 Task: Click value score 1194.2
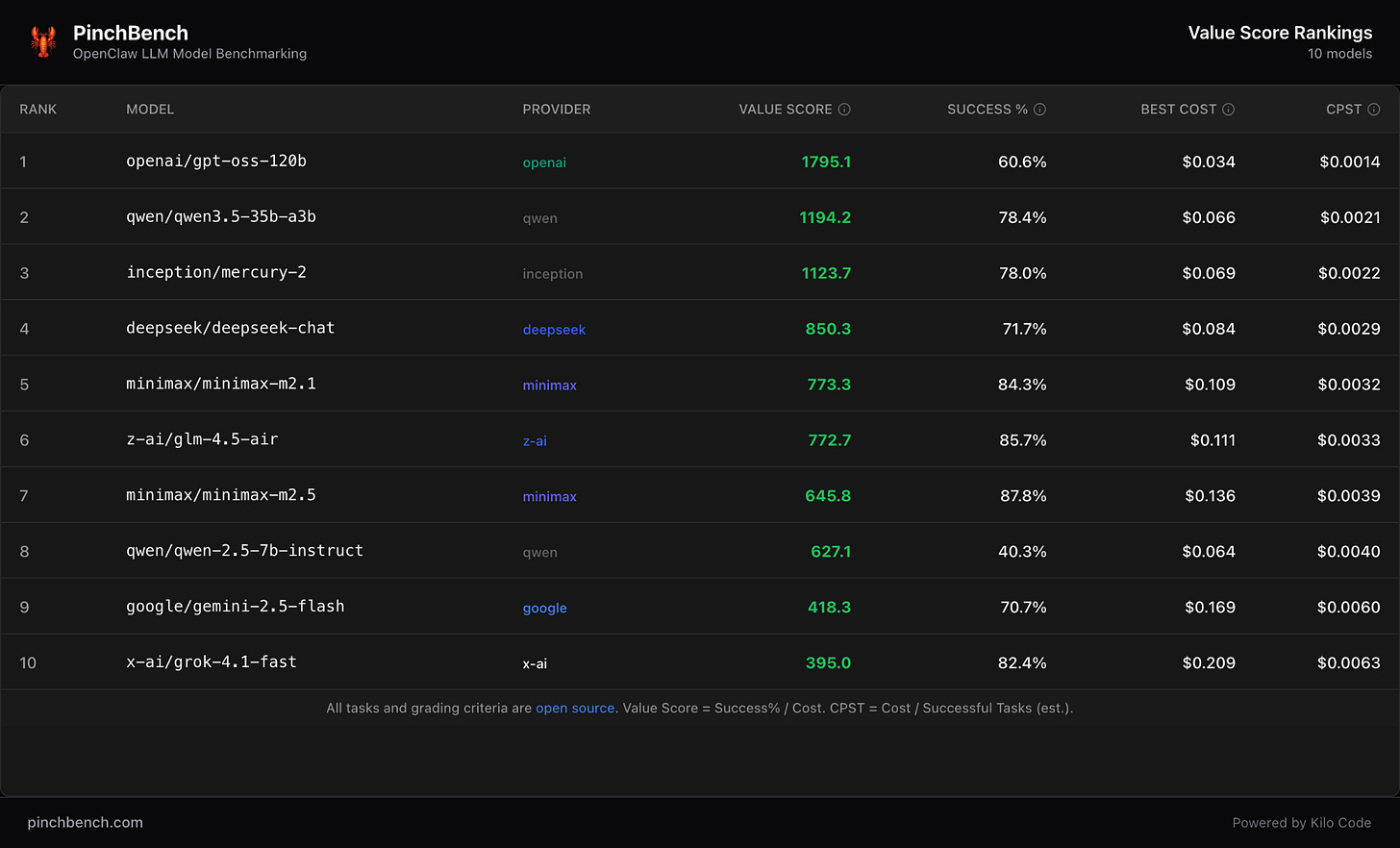tap(825, 218)
